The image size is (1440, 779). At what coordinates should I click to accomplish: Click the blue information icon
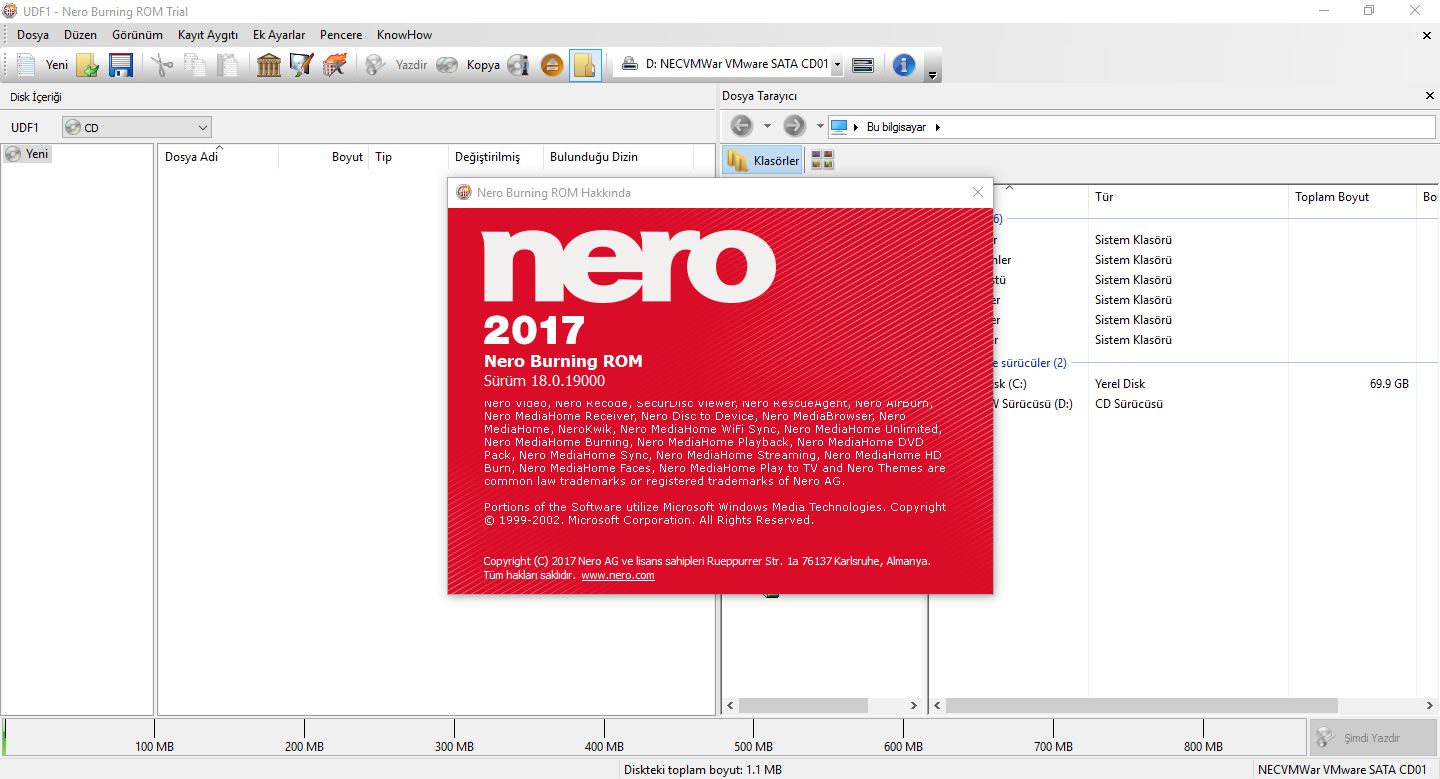tap(904, 65)
